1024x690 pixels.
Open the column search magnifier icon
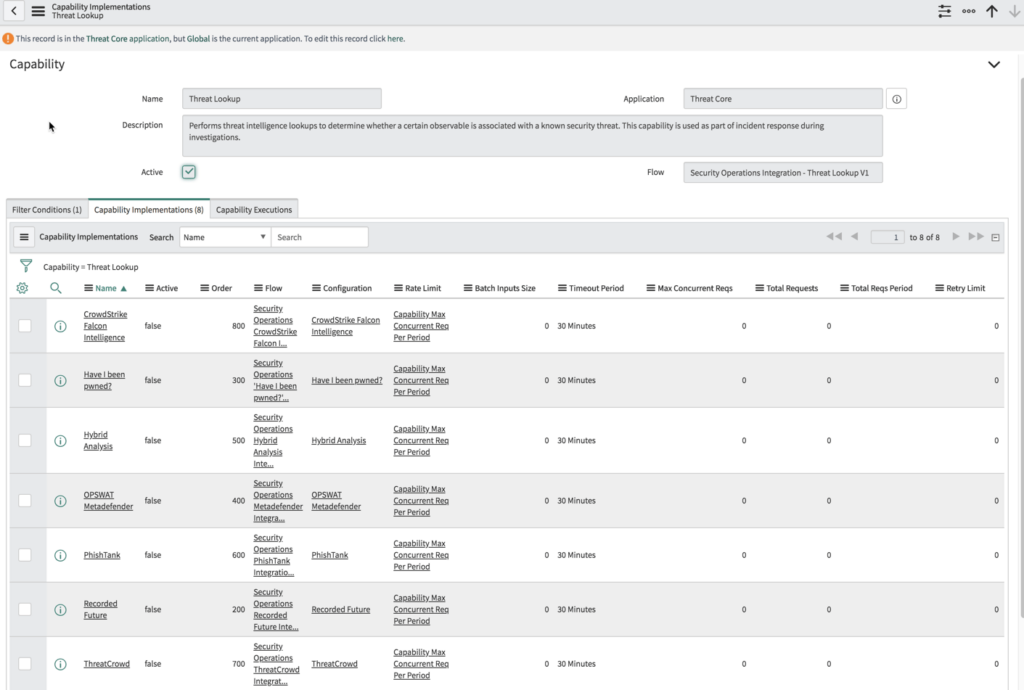pyautogui.click(x=56, y=288)
